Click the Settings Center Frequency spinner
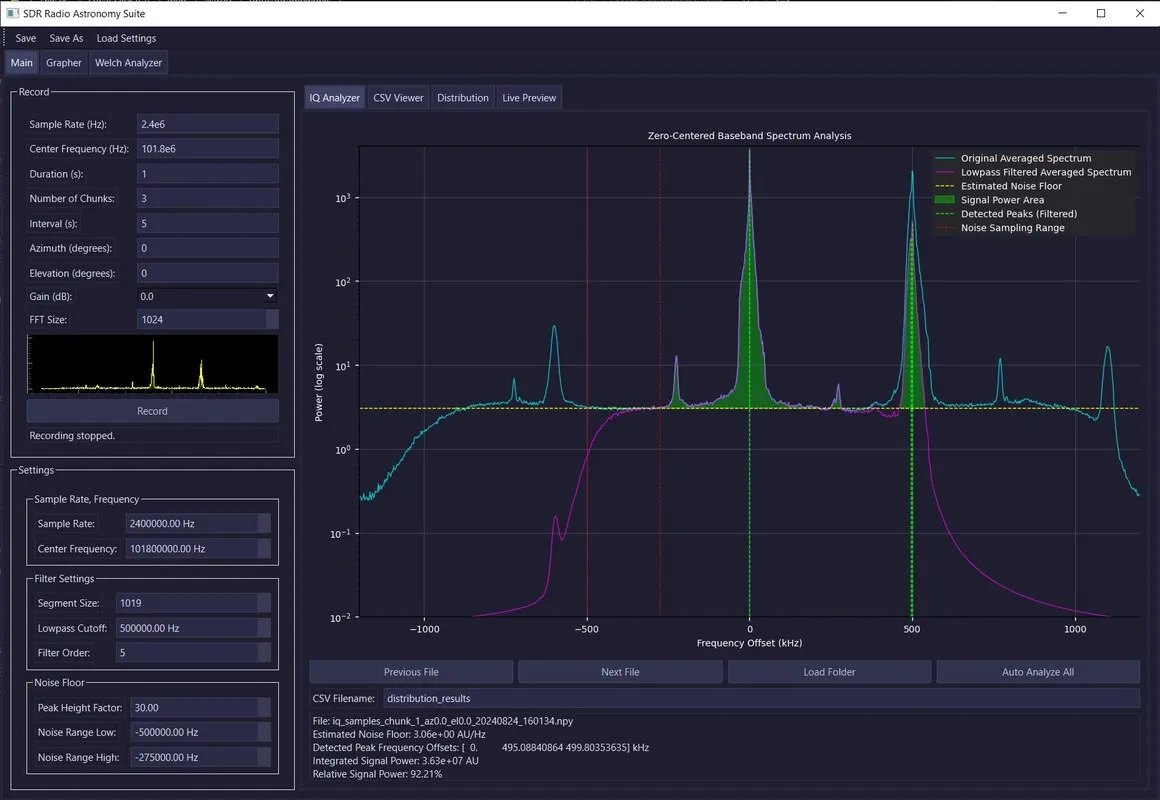The image size is (1160, 800). coord(264,548)
